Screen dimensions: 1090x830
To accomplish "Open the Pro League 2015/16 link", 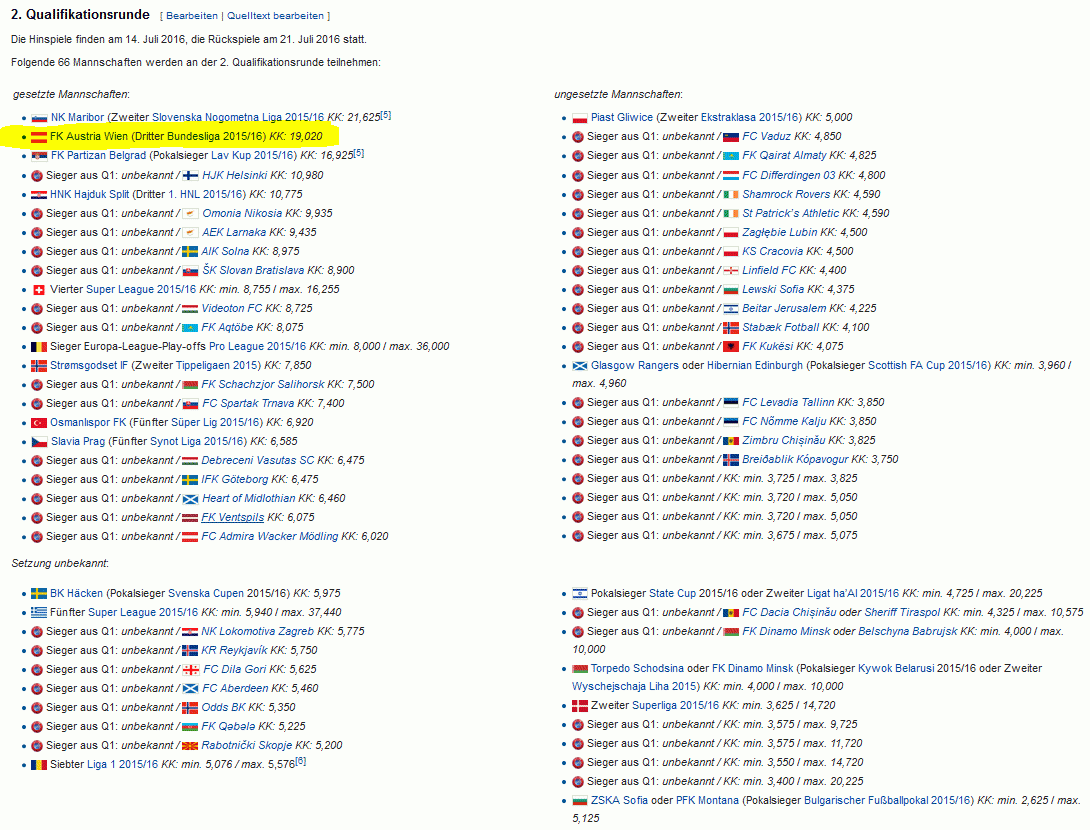I will (257, 346).
